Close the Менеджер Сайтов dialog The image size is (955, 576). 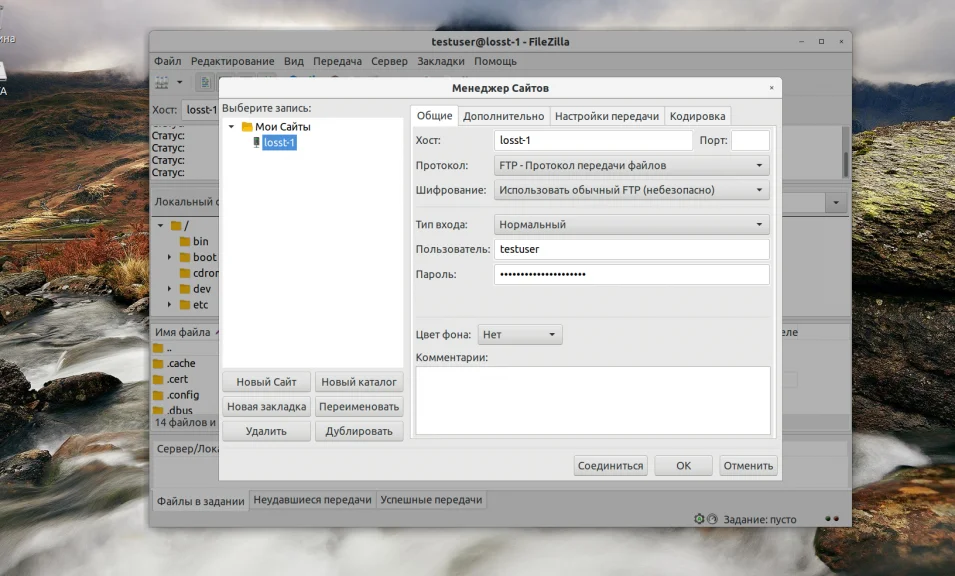772,88
